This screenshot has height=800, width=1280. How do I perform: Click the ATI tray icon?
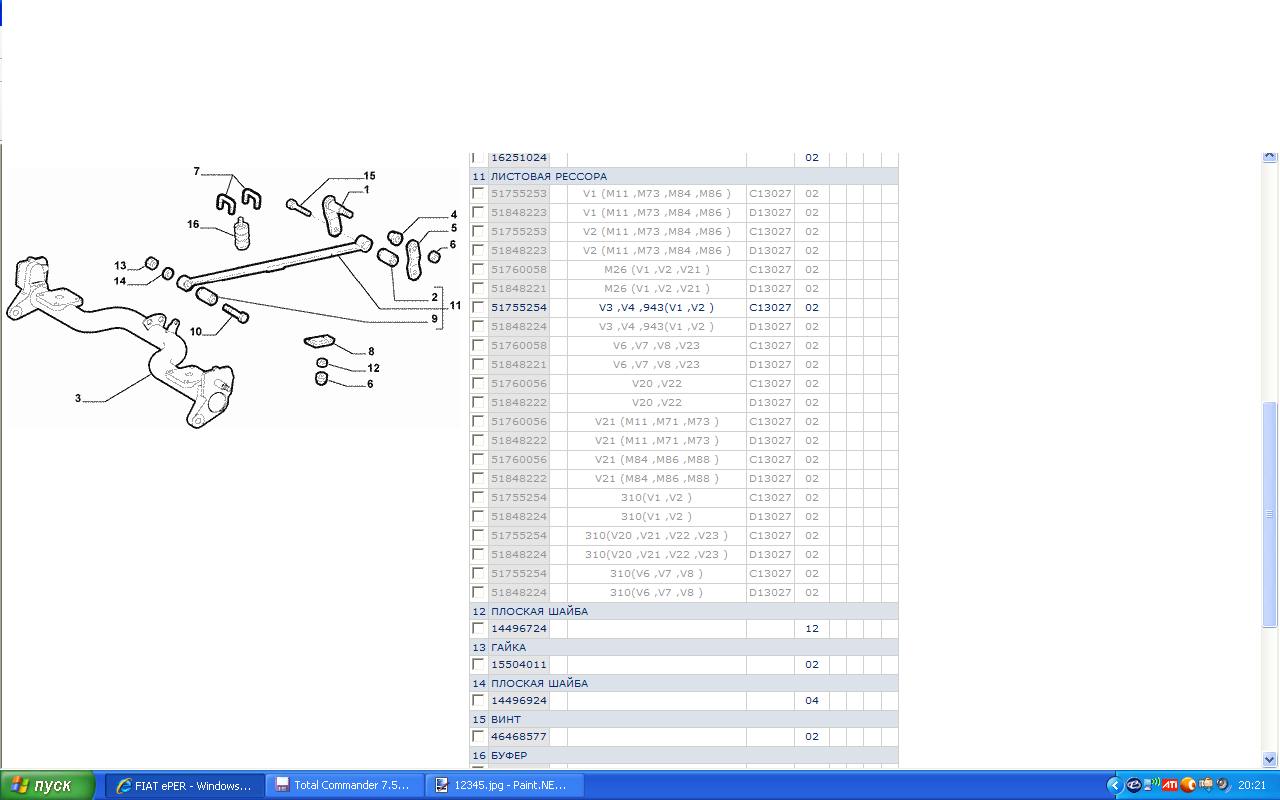(x=1169, y=785)
